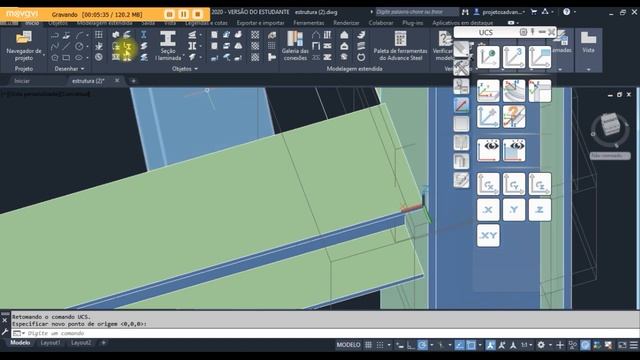Viewport: 640px width, 360px height.
Task: Add a new drawing tab with plus
Action: [x=133, y=81]
